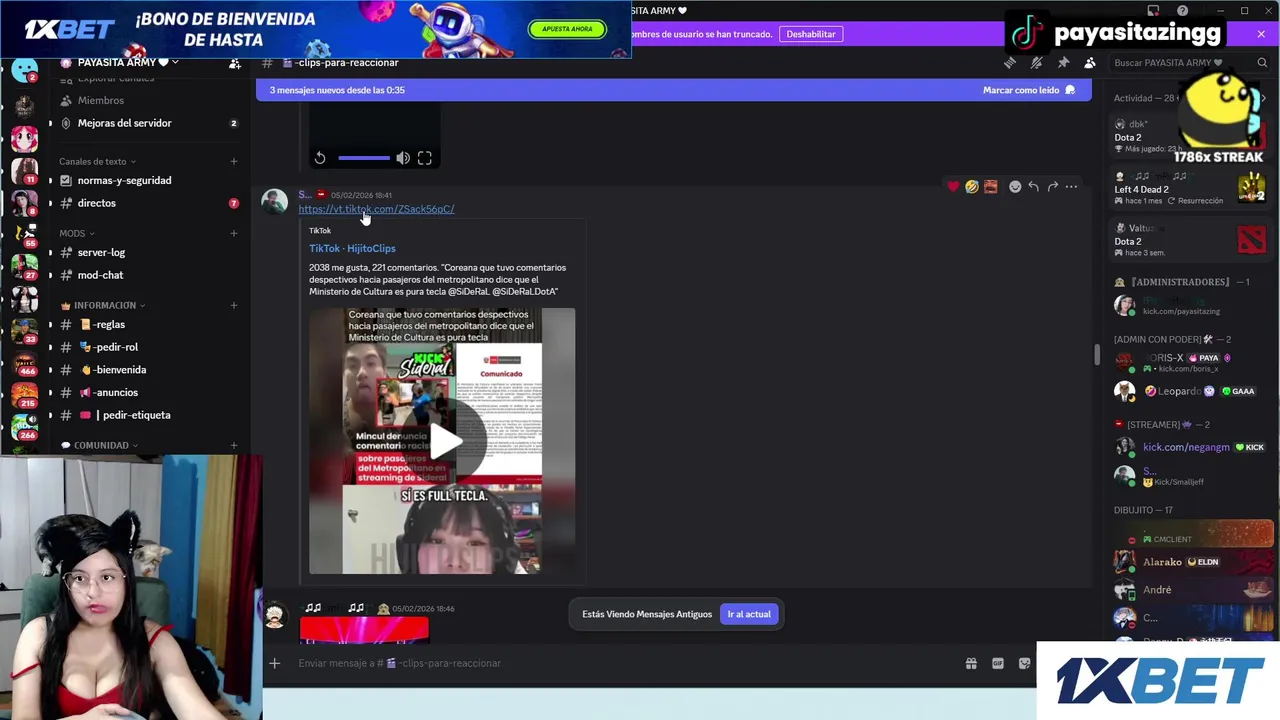Image resolution: width=1280 pixels, height=720 pixels.
Task: Open the gift icon in message bar
Action: (971, 663)
